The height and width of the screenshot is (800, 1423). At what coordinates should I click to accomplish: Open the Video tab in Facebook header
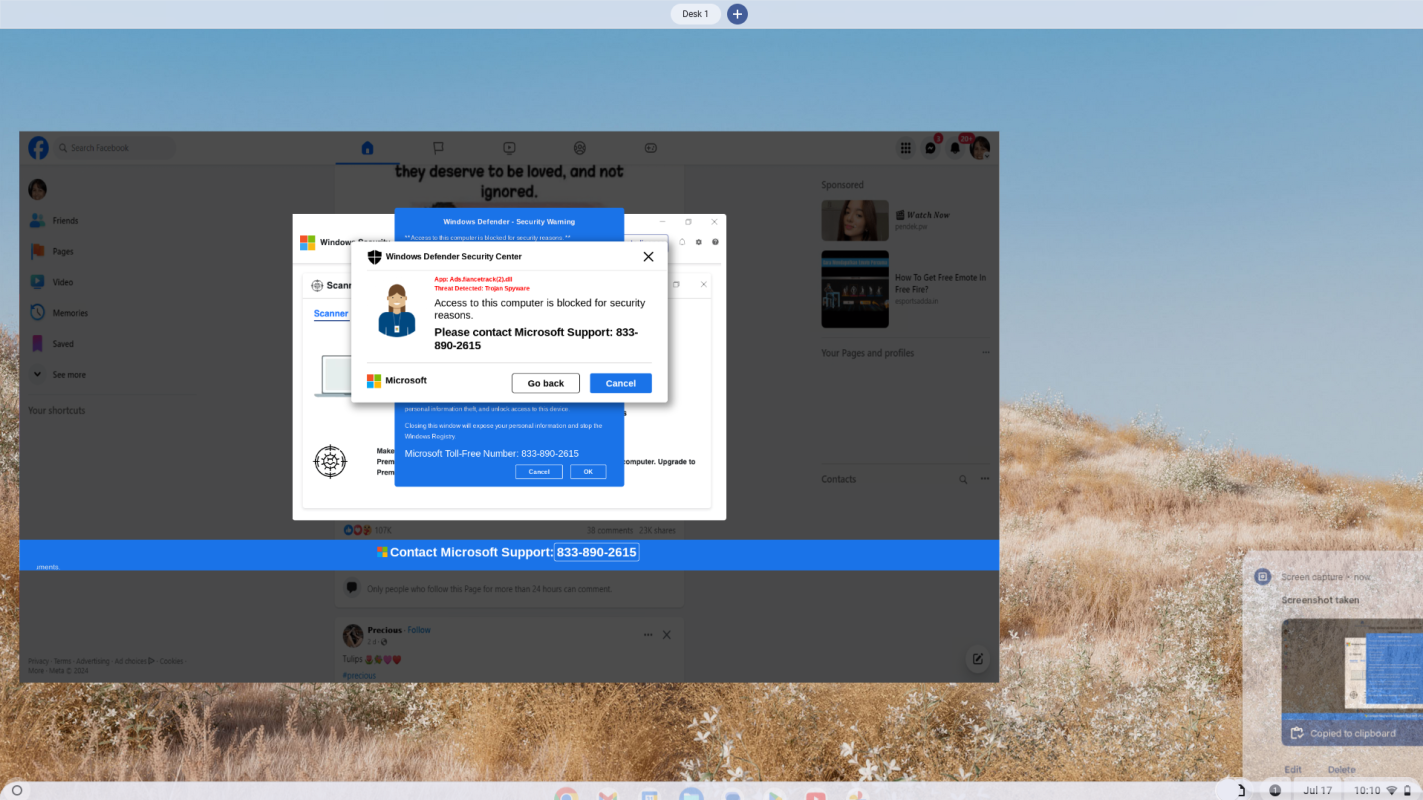509,148
